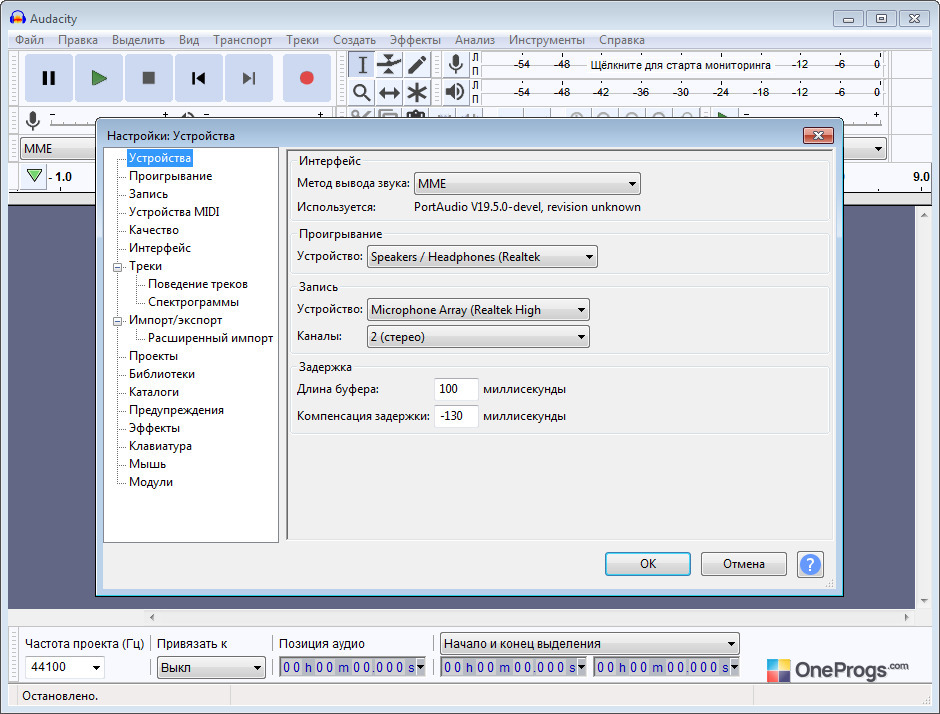Select Устройства MIDI in preferences tree
Screen dimensions: 940x714
click(174, 212)
